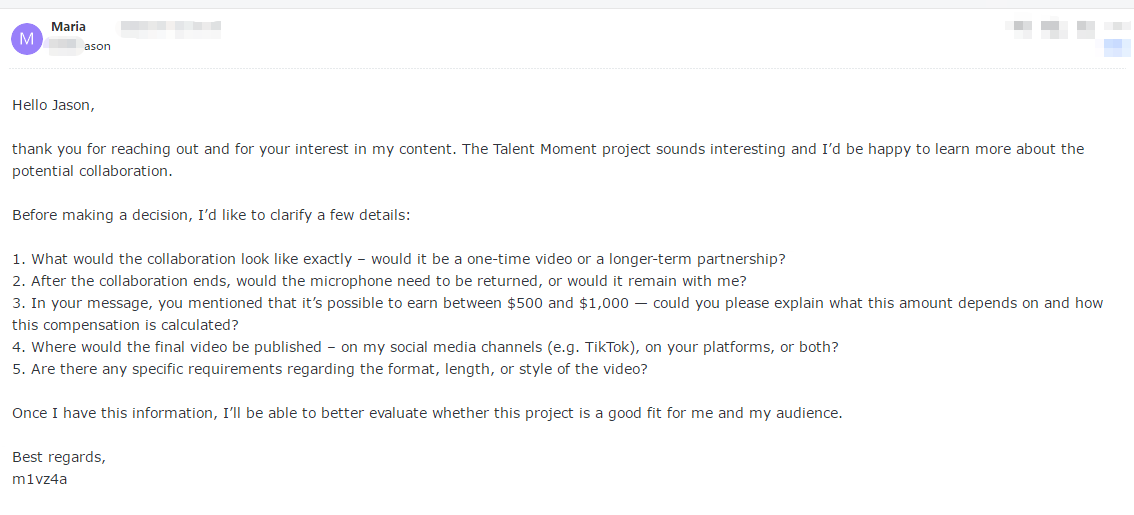Image resolution: width=1134 pixels, height=515 pixels.
Task: Click the "Best regards," closing line
Action: point(58,457)
